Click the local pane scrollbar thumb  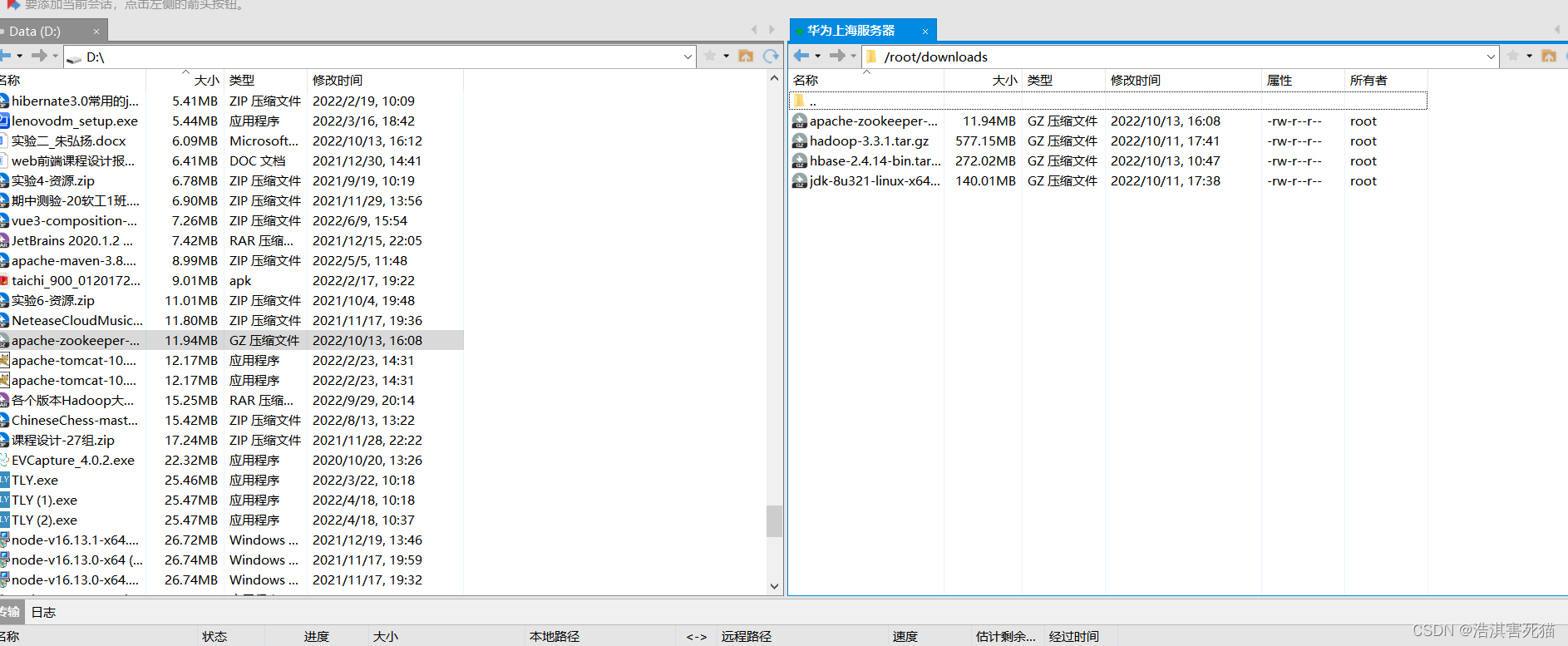pyautogui.click(x=774, y=521)
